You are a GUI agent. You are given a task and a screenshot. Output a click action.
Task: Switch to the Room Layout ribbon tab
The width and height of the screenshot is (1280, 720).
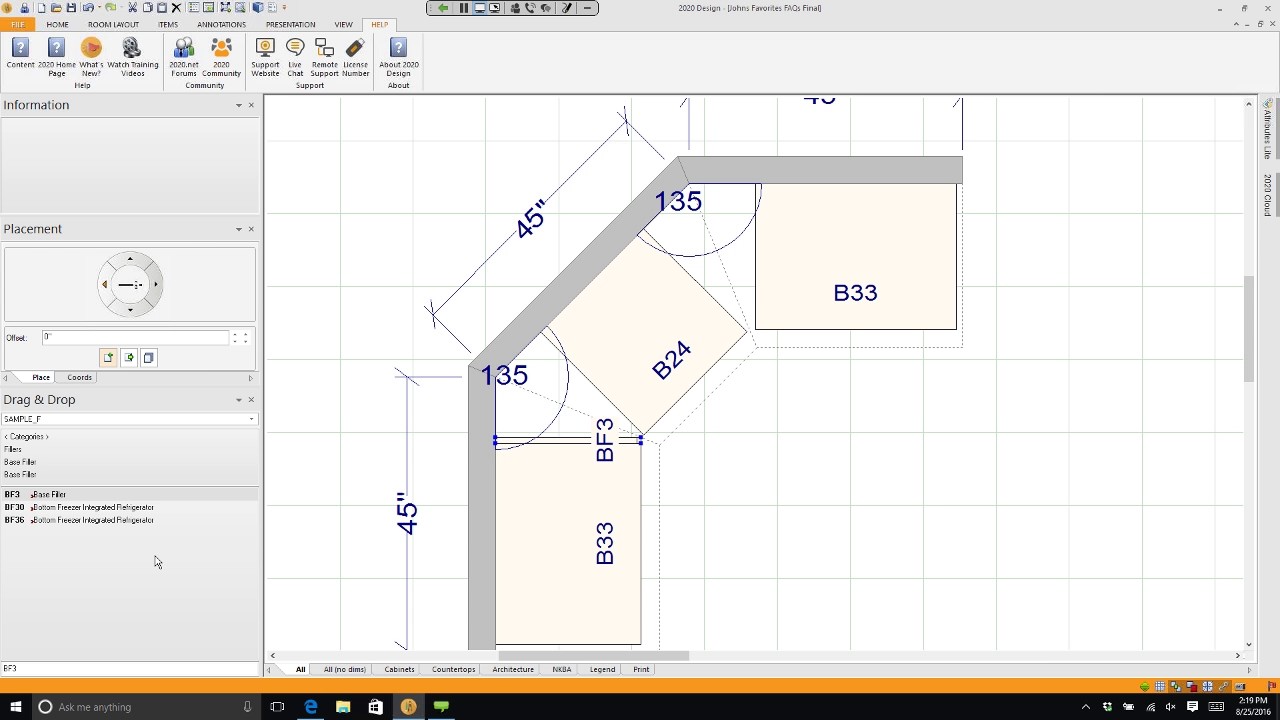(x=113, y=24)
